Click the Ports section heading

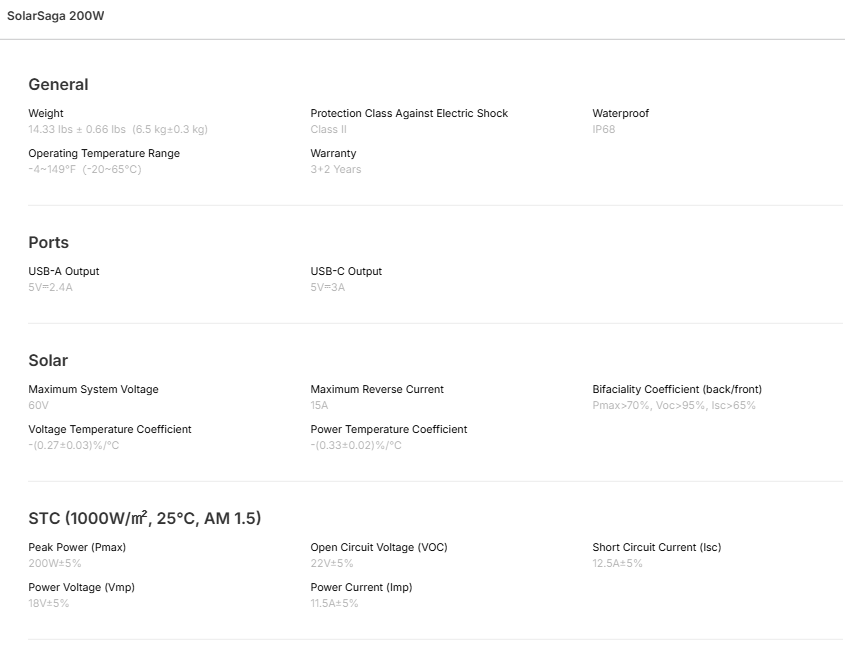point(48,243)
